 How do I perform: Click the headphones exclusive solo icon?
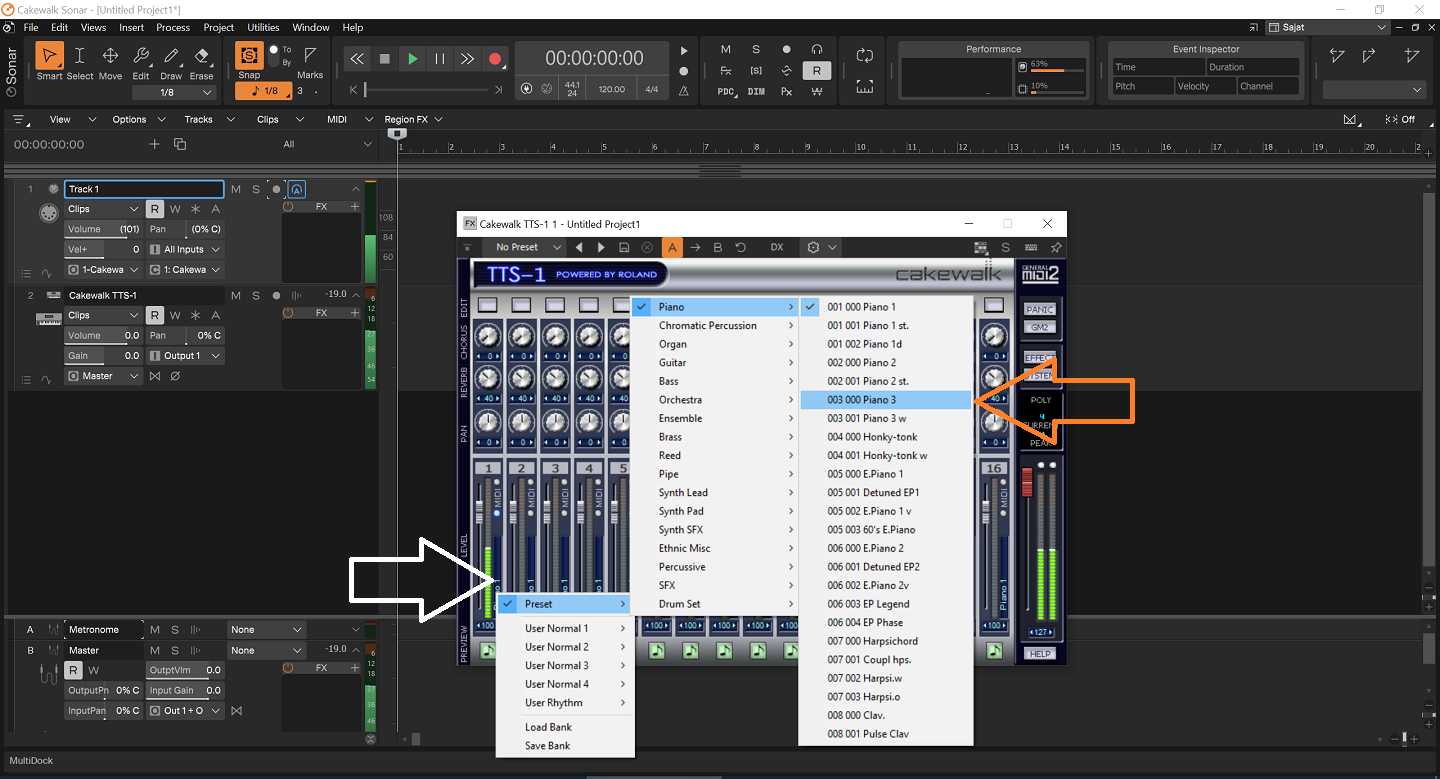point(817,49)
